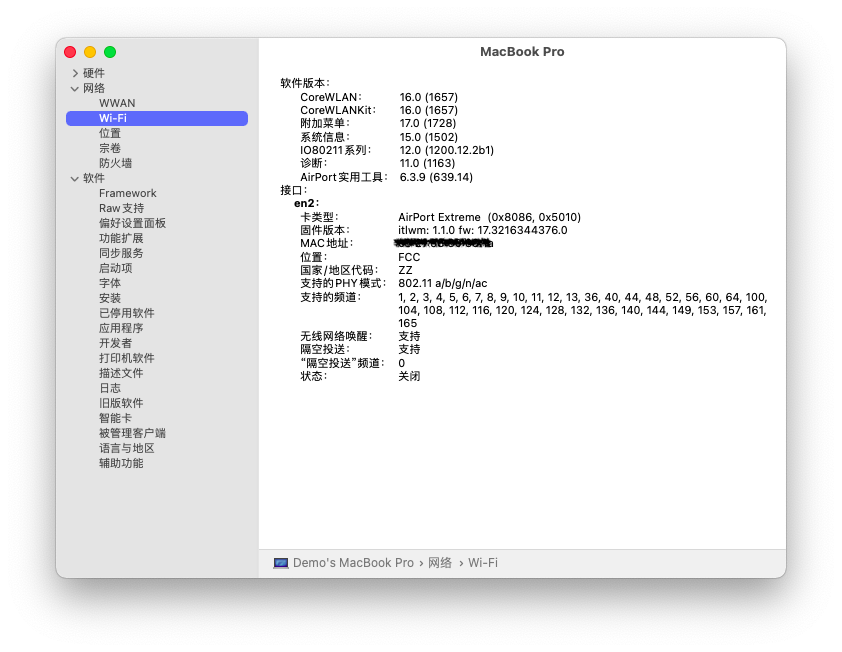
Task: Open 旧版软件 entry
Action: [x=121, y=403]
